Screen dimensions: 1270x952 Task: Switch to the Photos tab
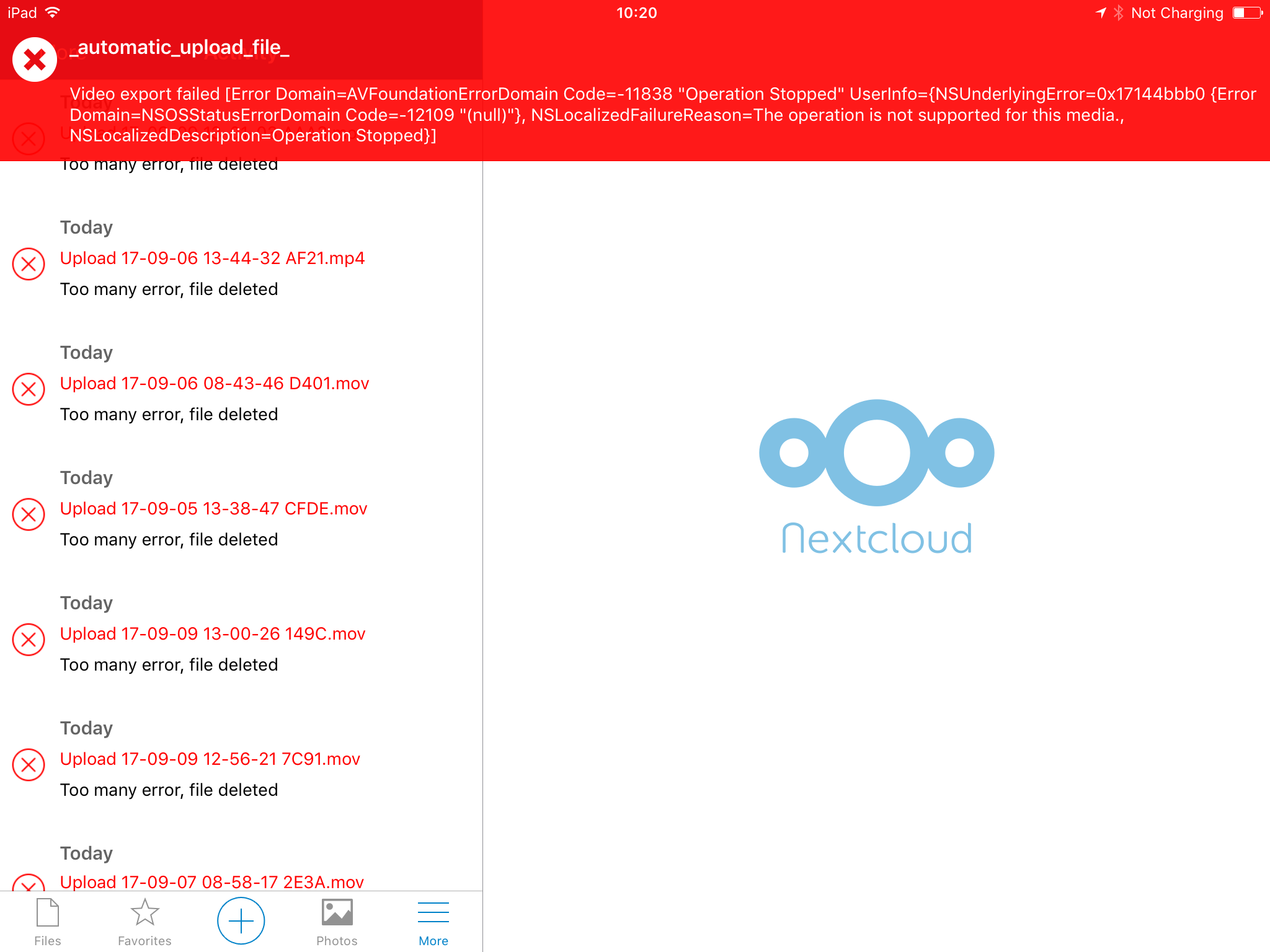pyautogui.click(x=337, y=922)
